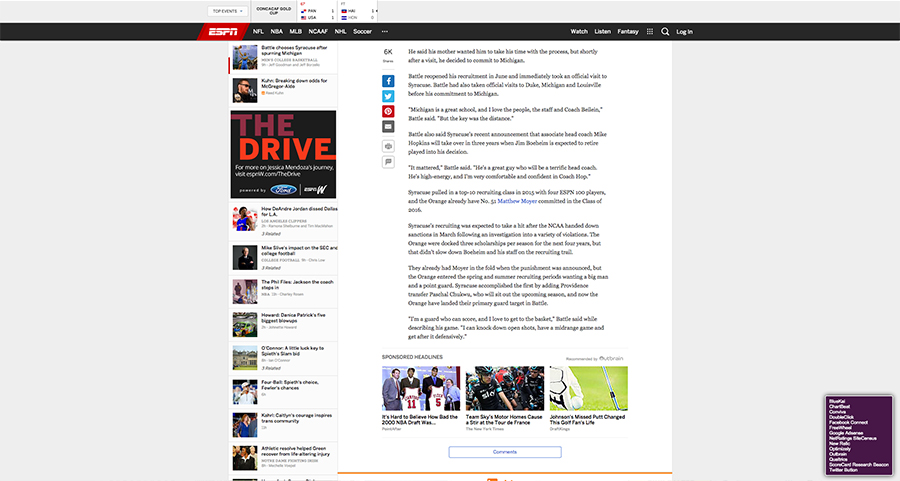The image size is (900, 481).
Task: Share article on Pinterest
Action: 388,111
